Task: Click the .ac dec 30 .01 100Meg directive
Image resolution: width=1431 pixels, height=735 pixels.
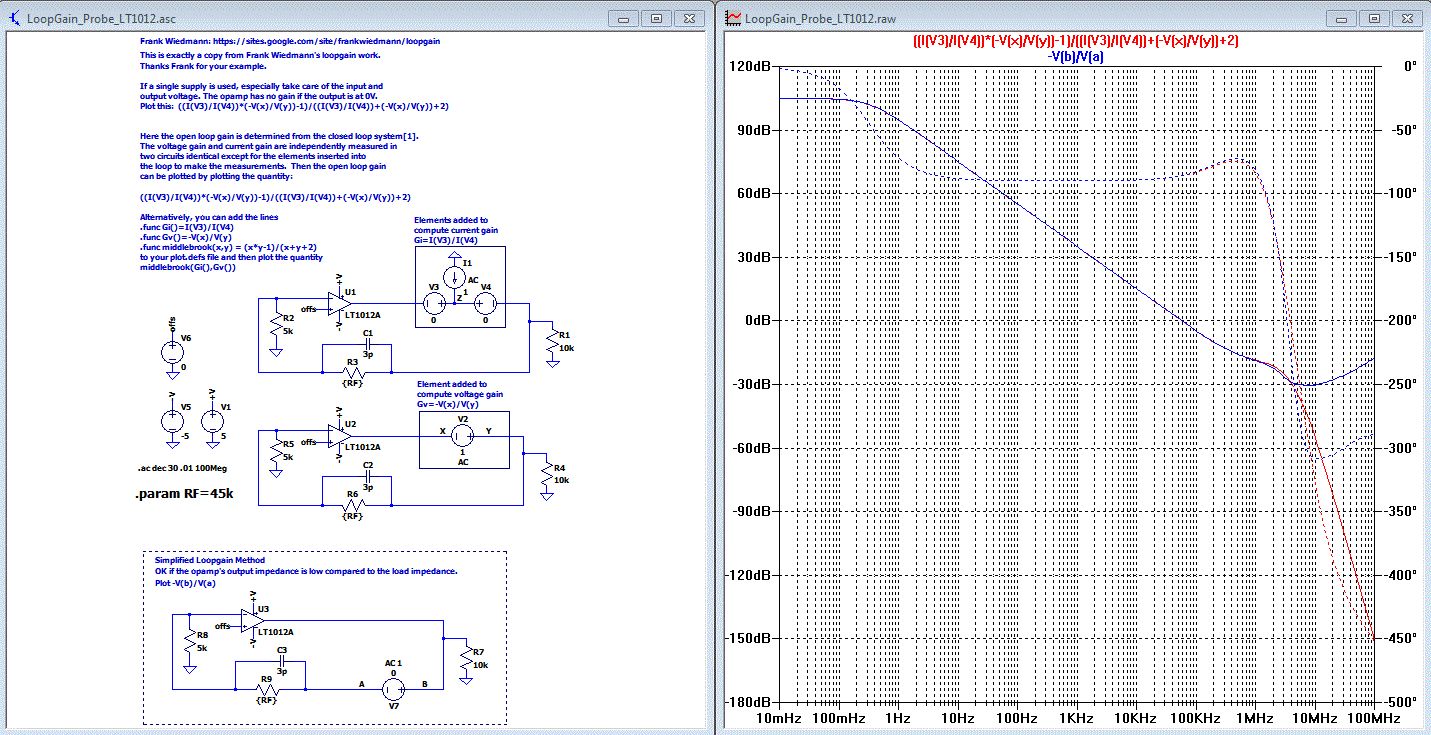Action: [x=180, y=467]
